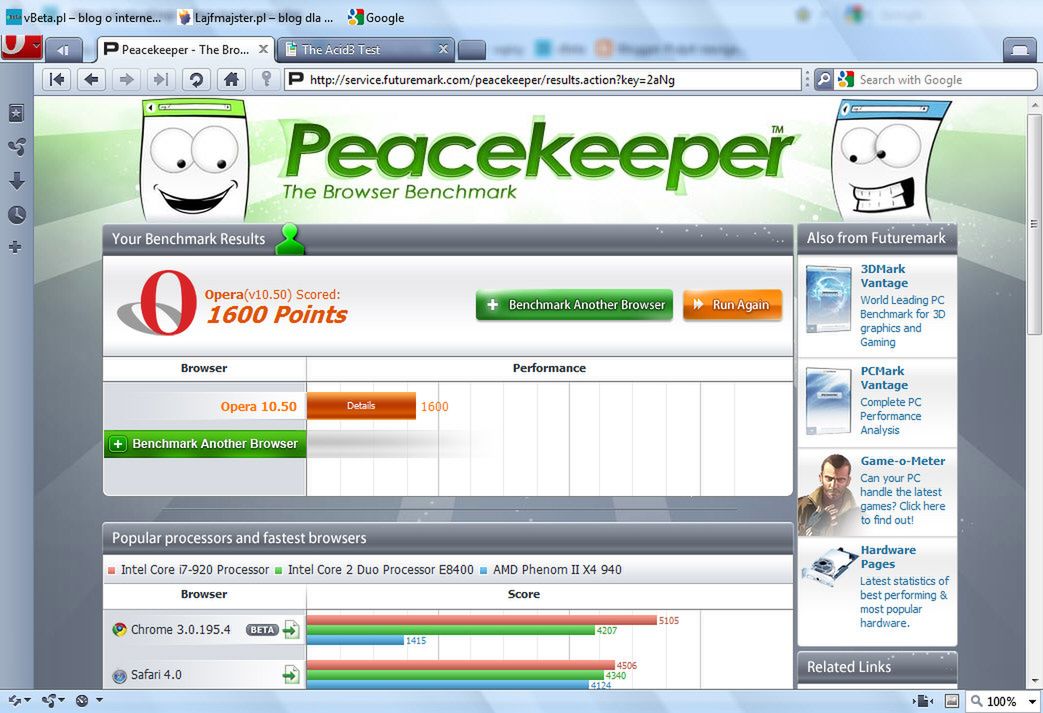This screenshot has width=1043, height=713.
Task: Close the Peacekeeper tab
Action: 263,49
